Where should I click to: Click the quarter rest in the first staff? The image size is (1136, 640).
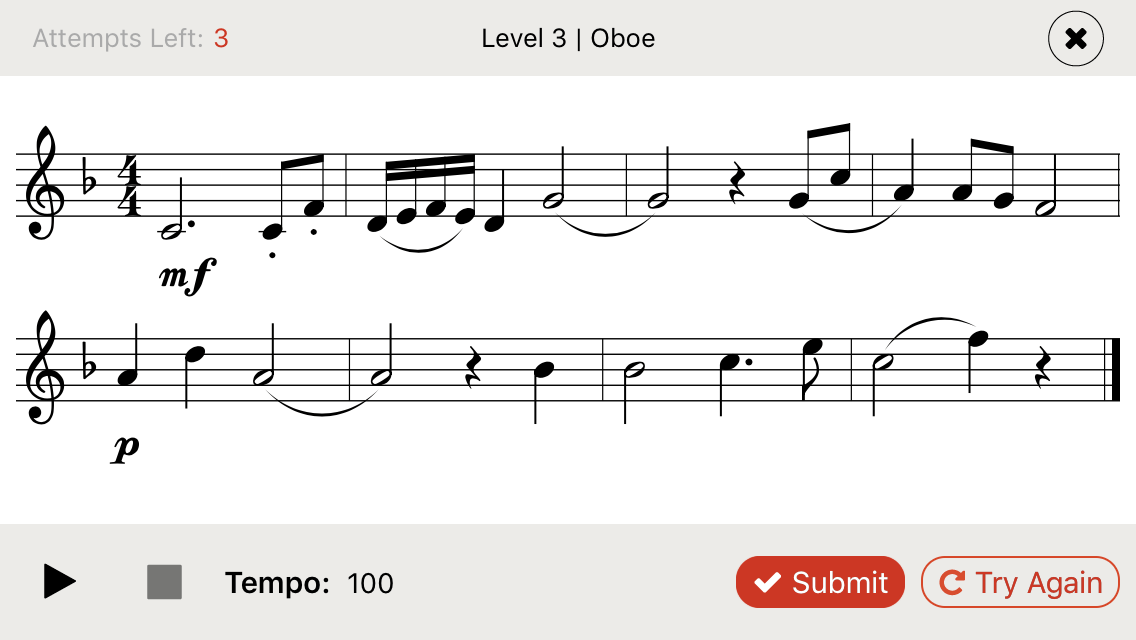click(x=737, y=182)
